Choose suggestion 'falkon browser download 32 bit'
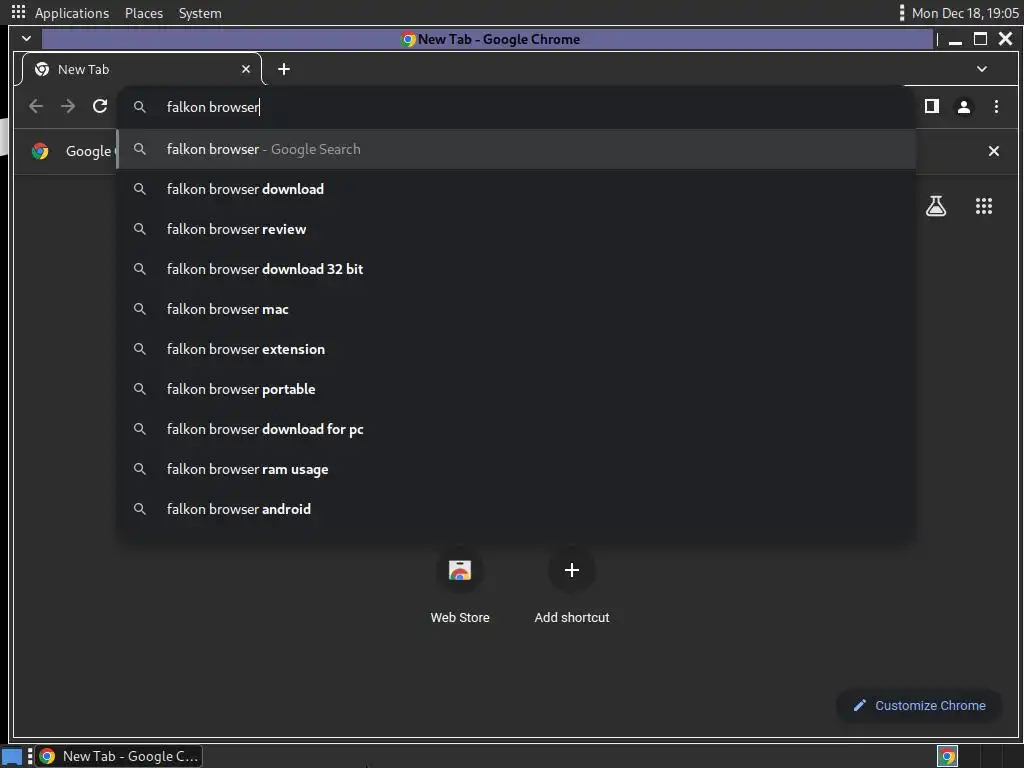Viewport: 1024px width, 768px height. tap(516, 269)
